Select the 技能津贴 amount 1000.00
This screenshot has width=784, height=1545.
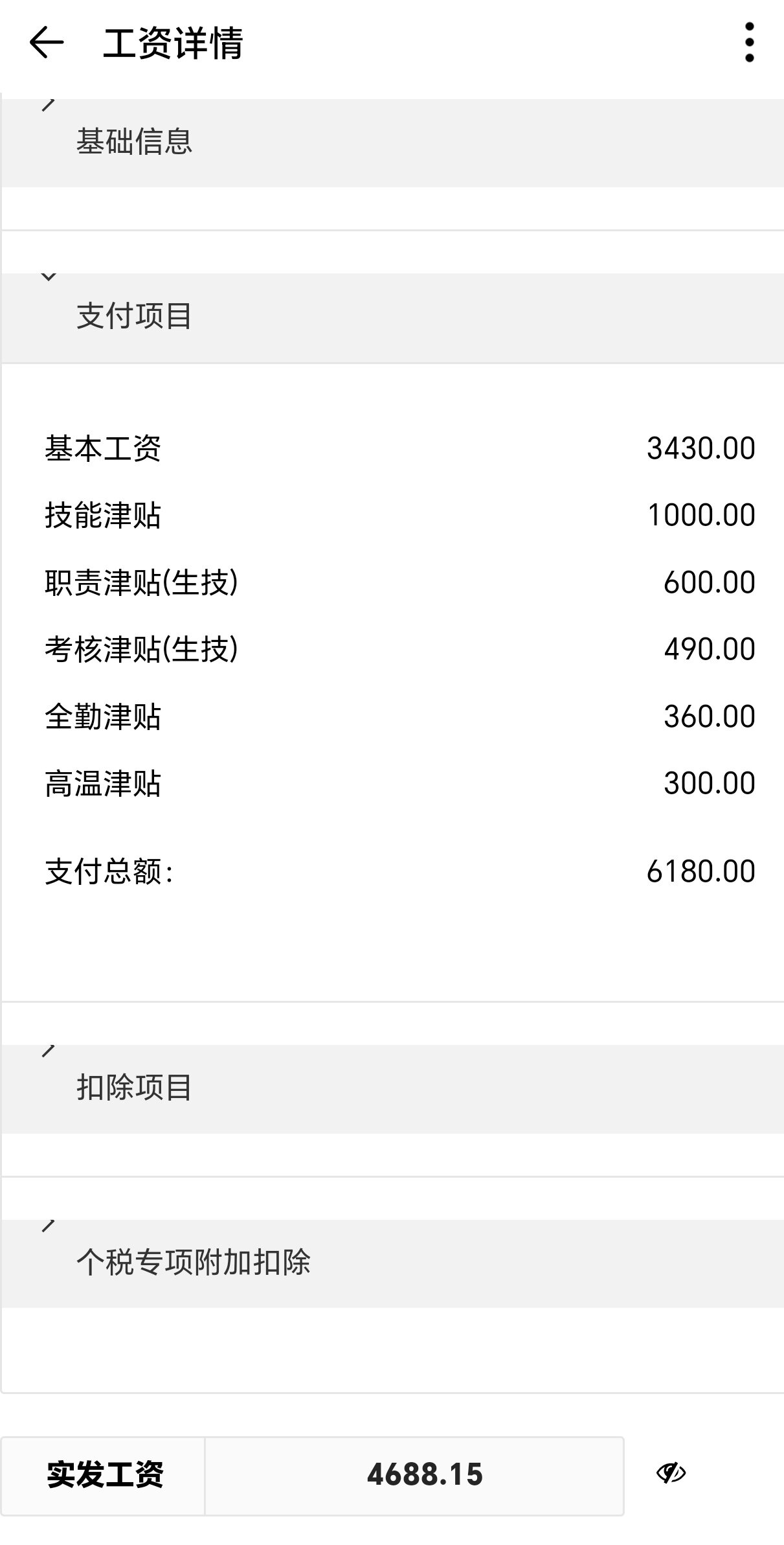click(700, 516)
